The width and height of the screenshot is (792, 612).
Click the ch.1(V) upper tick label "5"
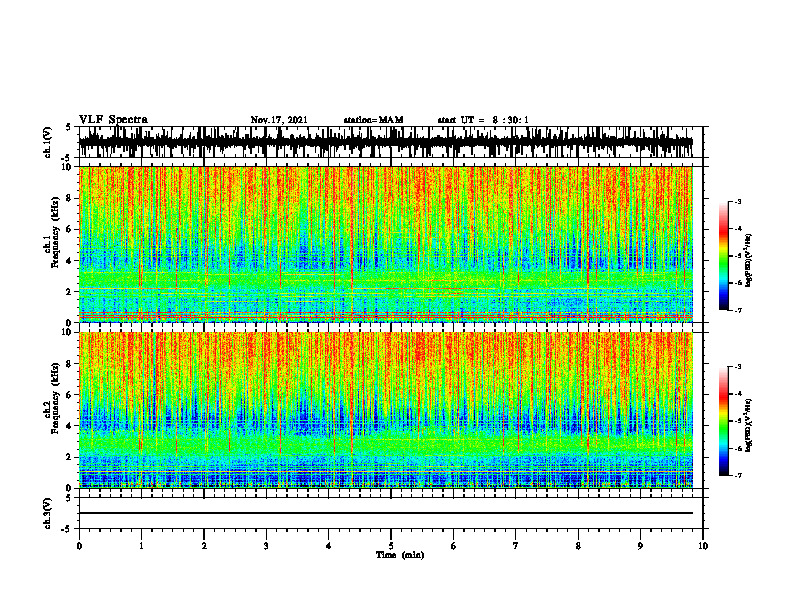coord(70,128)
